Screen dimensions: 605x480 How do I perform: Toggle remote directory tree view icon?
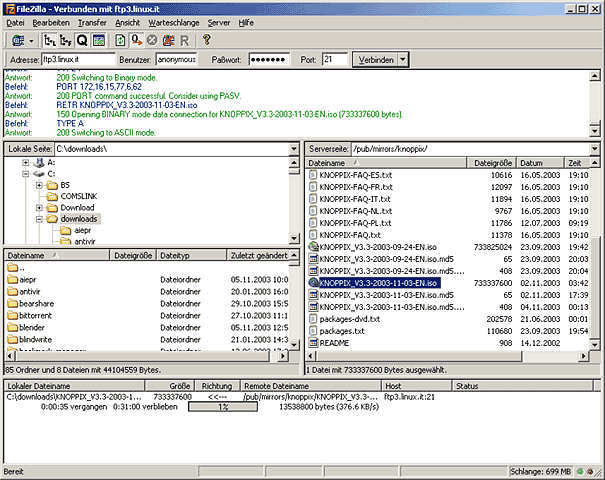(66, 40)
